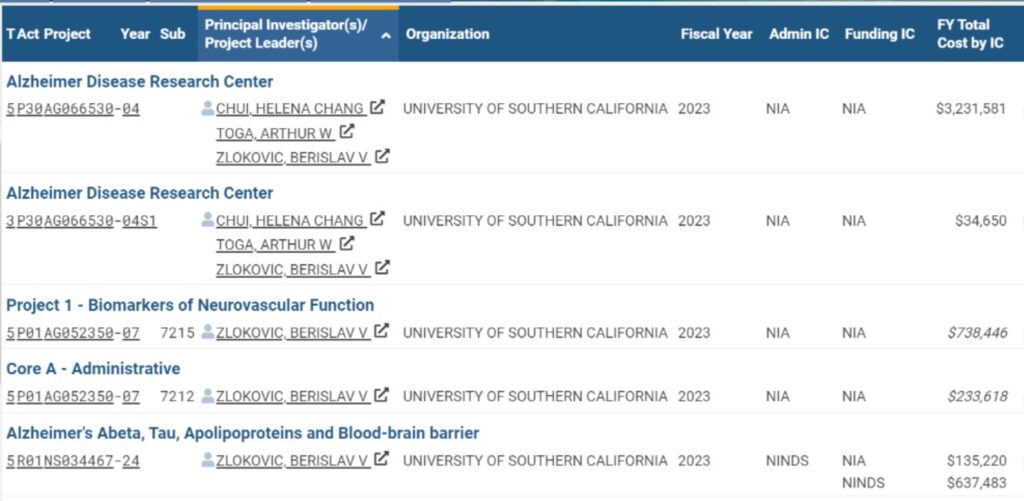
Task: Sort by Organization column header
Action: pyautogui.click(x=447, y=34)
